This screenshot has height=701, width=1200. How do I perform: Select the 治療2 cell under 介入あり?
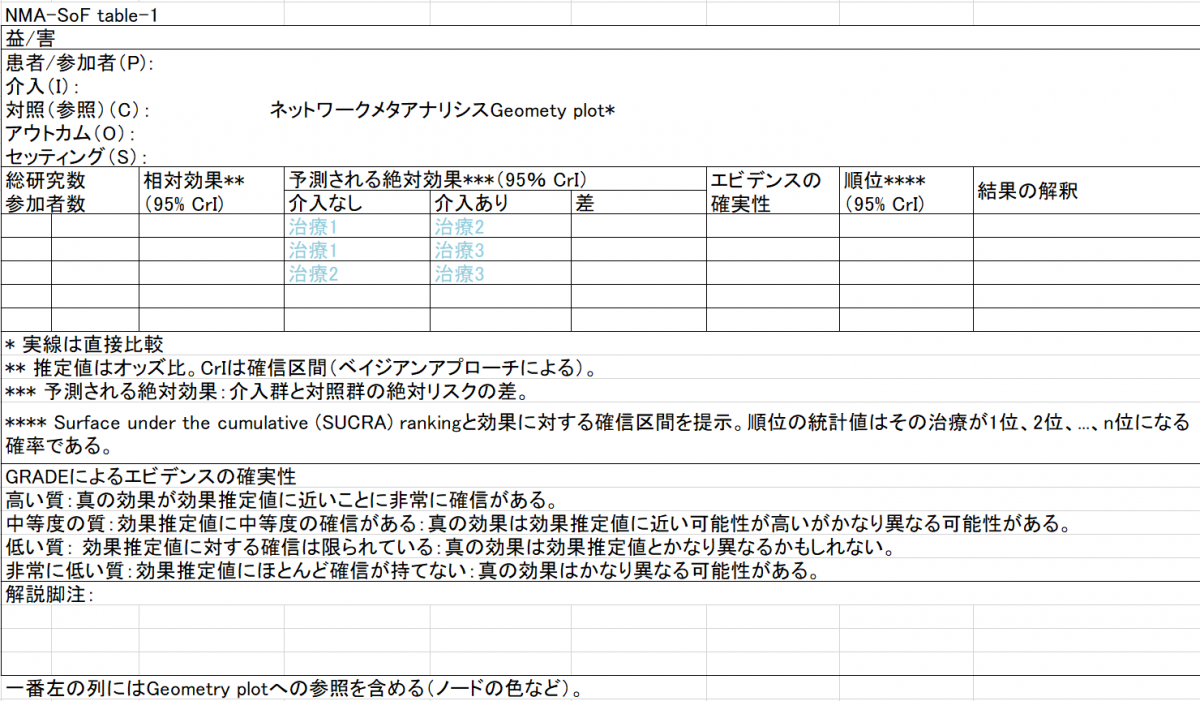click(460, 227)
